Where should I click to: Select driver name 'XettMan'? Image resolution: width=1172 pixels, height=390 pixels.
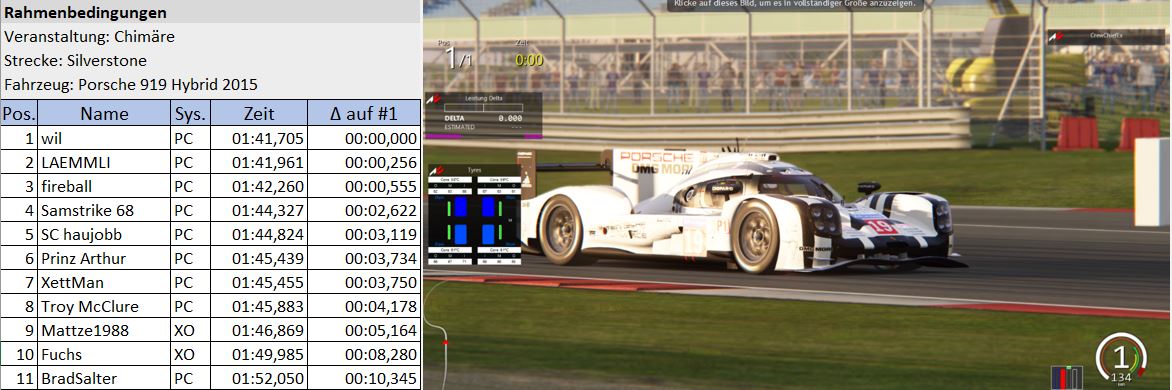pos(73,282)
